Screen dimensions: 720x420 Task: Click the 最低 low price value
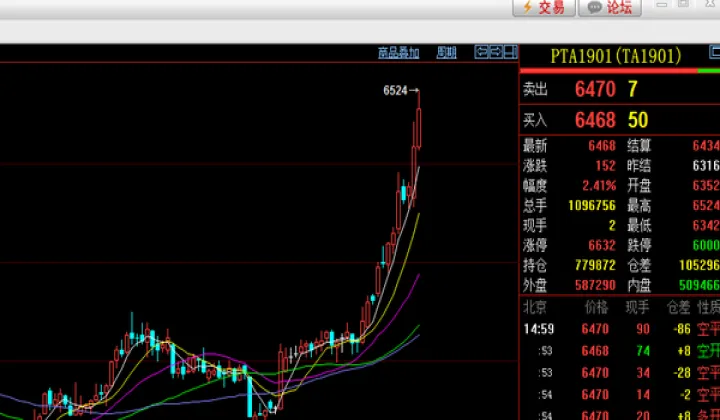[x=706, y=225]
